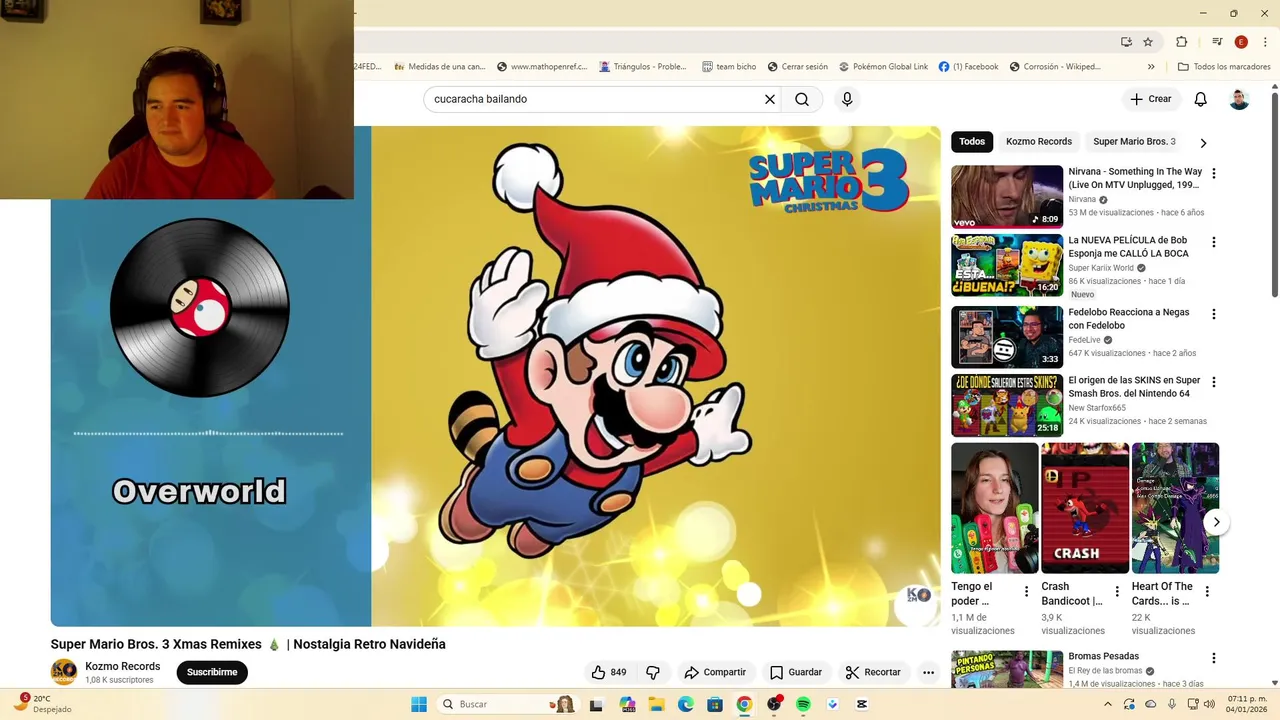1280x720 pixels.
Task: Open the 'Tengo el poder' short
Action: coord(995,508)
